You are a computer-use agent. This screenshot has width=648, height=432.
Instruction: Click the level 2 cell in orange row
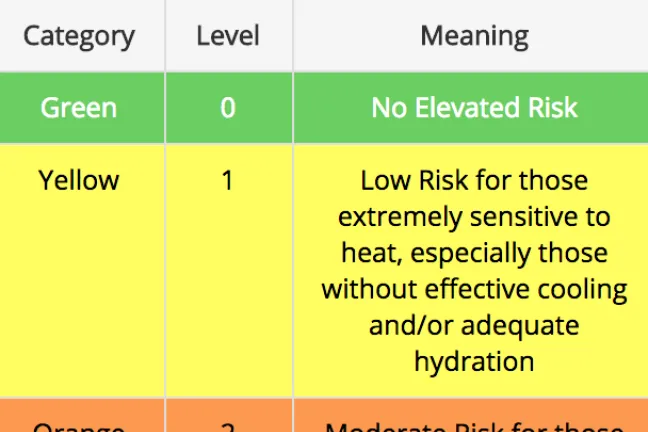pyautogui.click(x=228, y=424)
